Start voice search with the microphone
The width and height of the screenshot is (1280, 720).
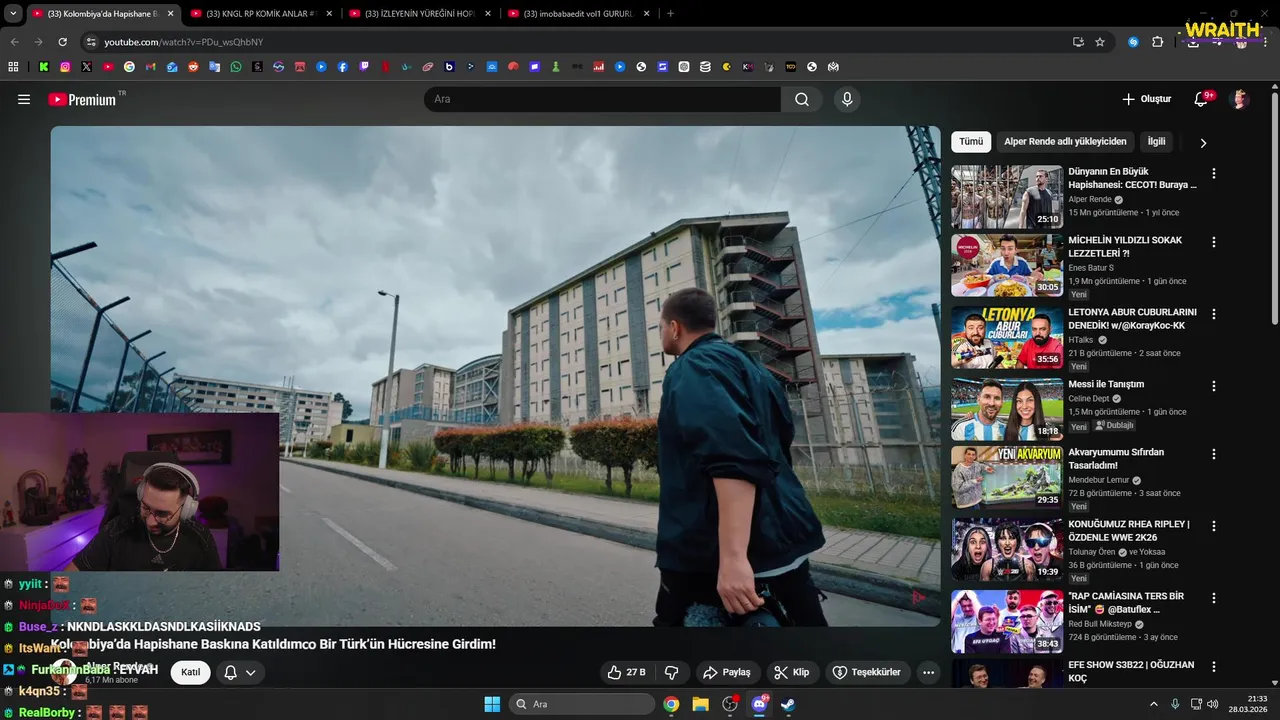[x=847, y=99]
